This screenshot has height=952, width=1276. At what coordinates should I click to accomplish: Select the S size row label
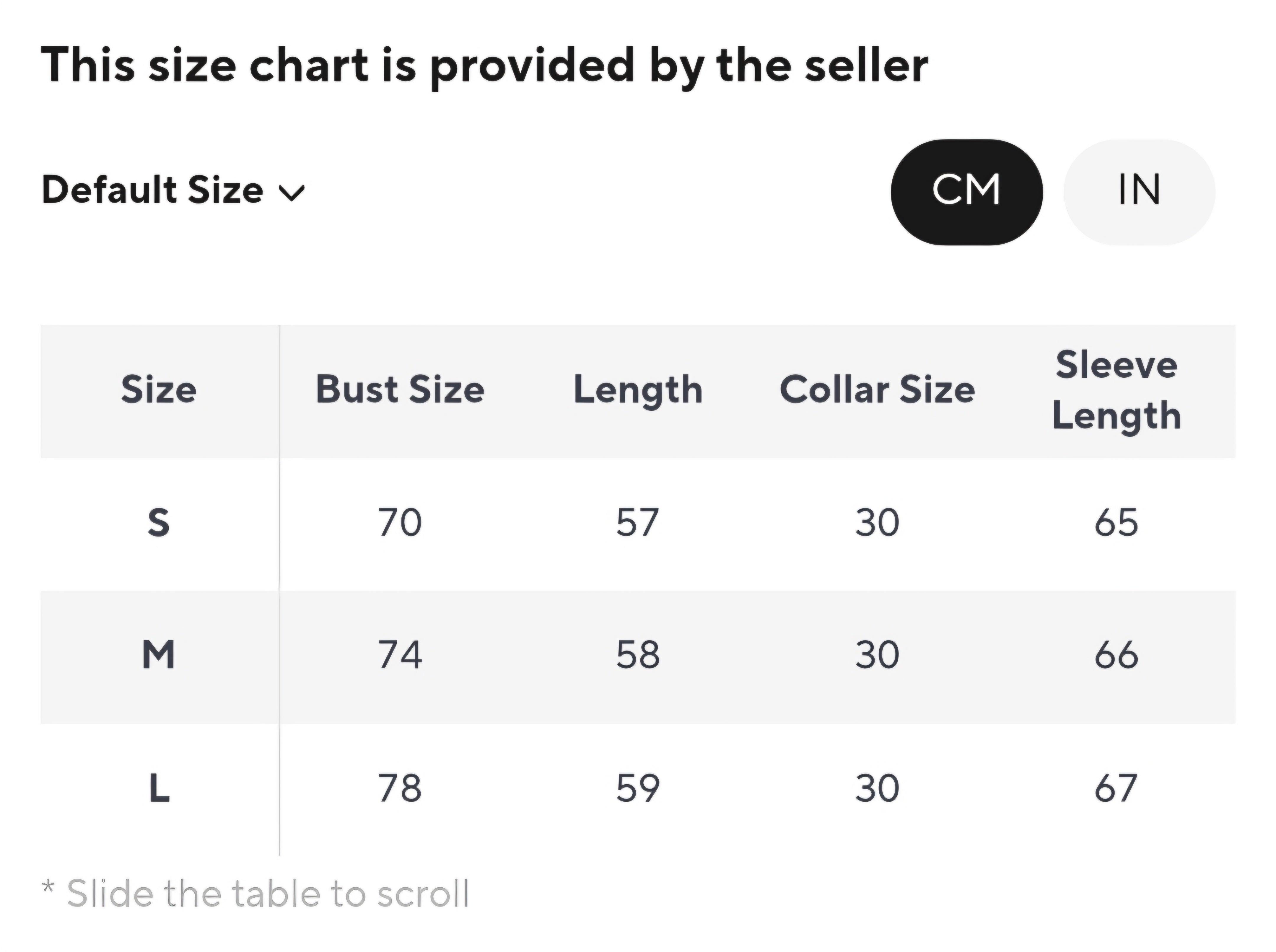pyautogui.click(x=159, y=523)
